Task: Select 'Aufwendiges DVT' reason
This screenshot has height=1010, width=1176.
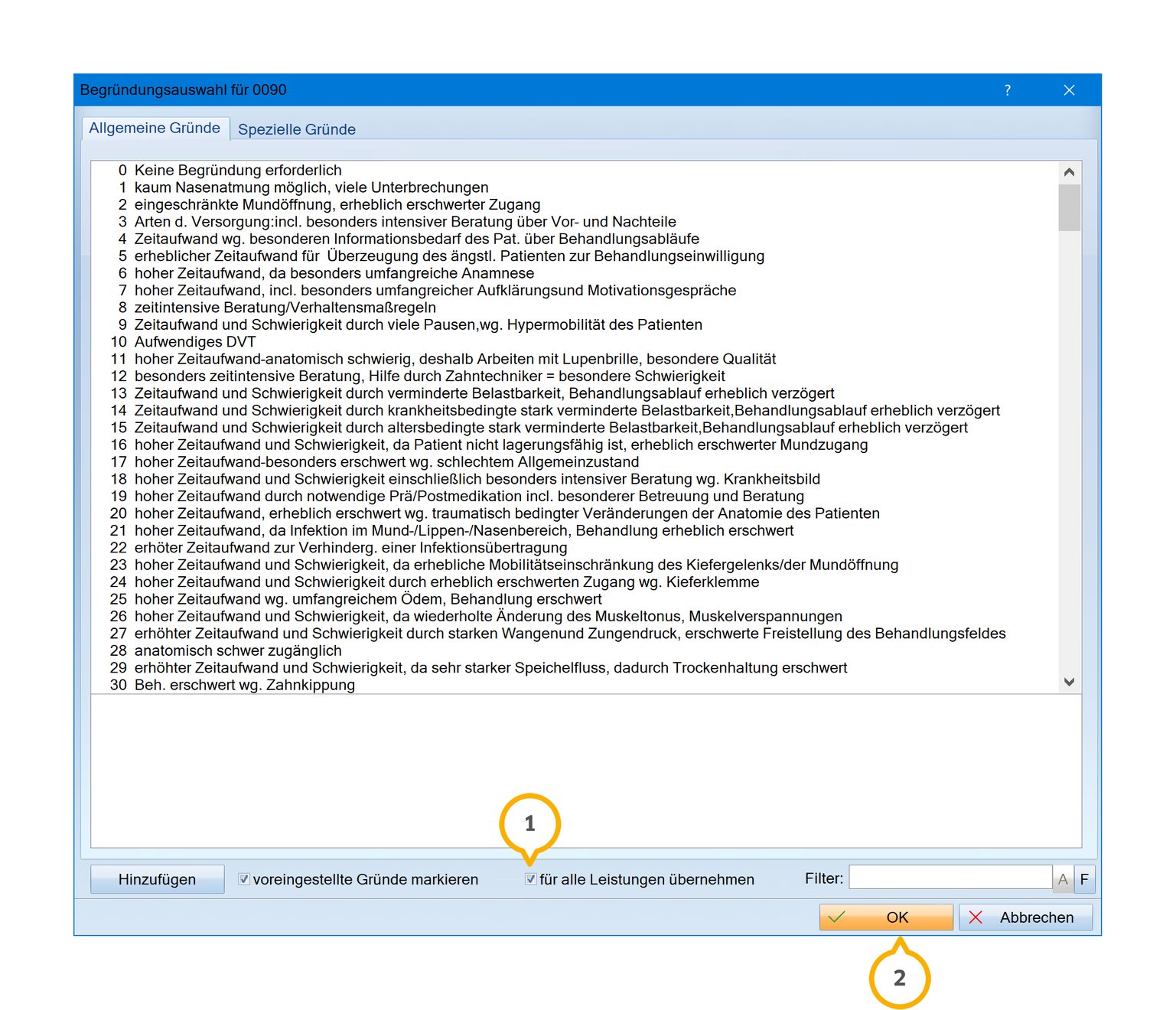Action: (x=574, y=342)
